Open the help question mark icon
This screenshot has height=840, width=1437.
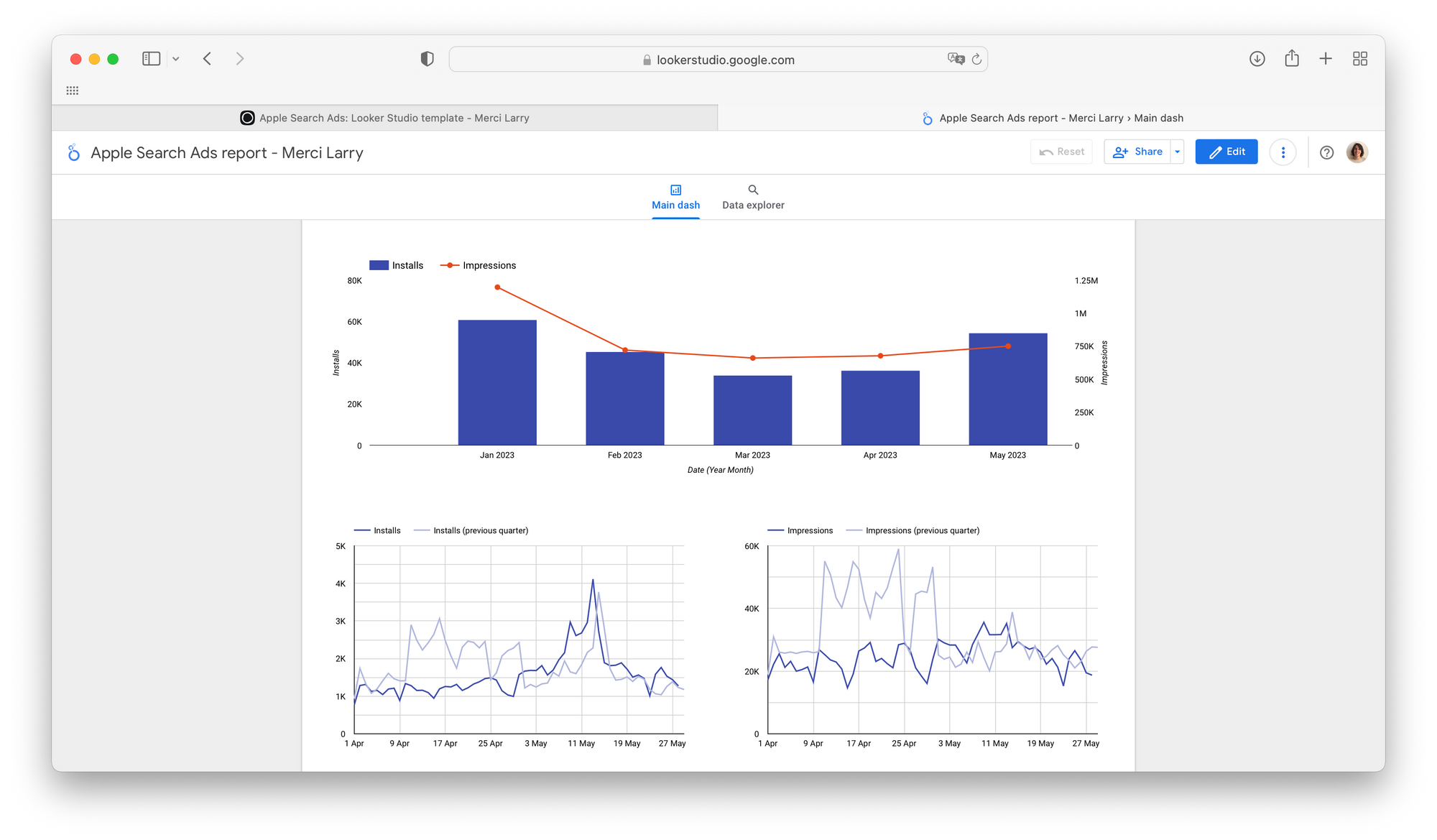[x=1326, y=152]
